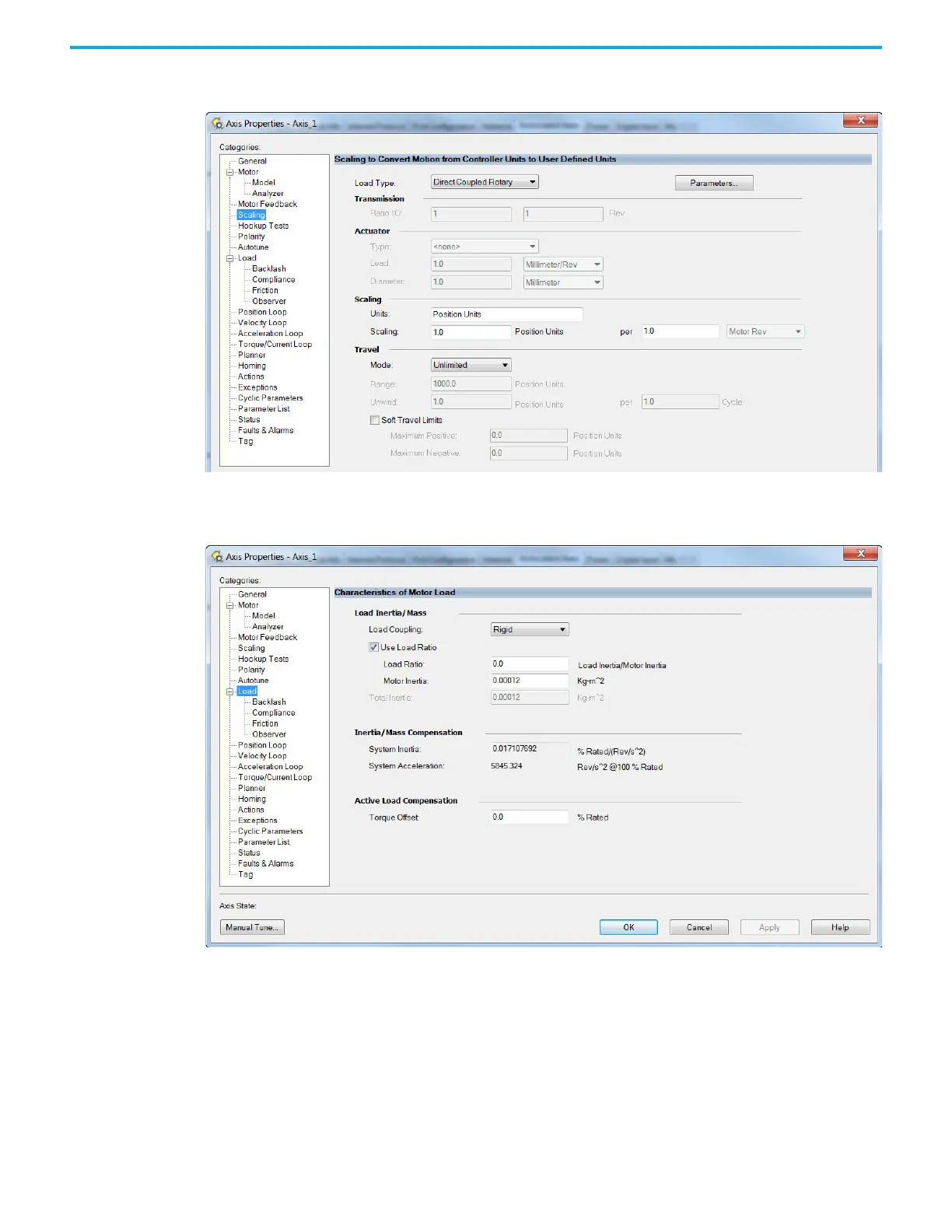The width and height of the screenshot is (952, 1232).
Task: Close the lower Axis Properties dialog
Action: 861,553
